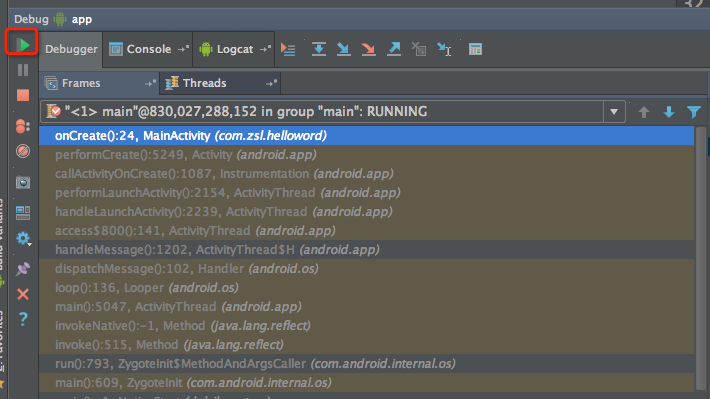Step into toolbar icon

coord(344,49)
